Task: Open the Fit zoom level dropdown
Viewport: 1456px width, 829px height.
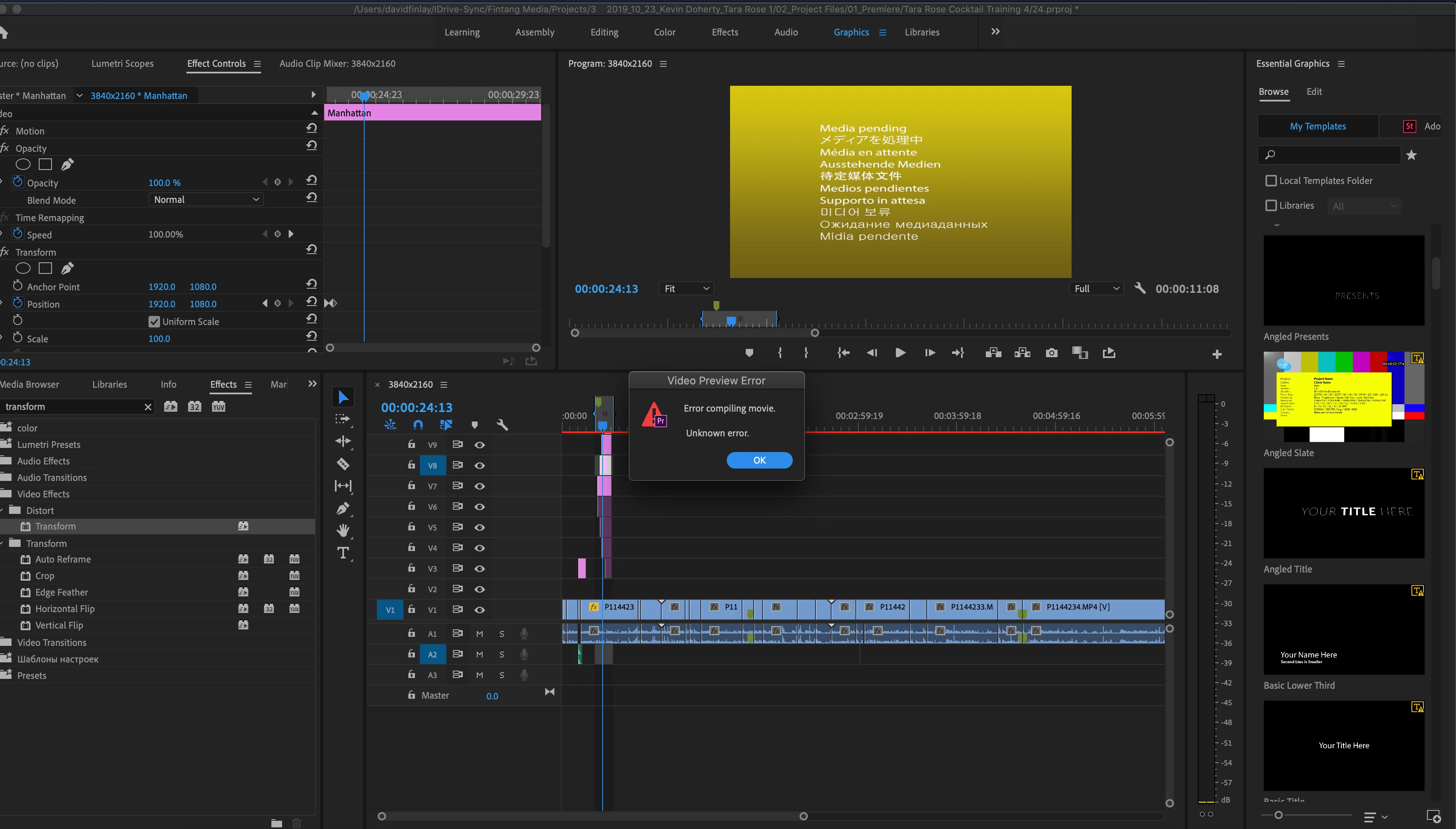Action: (686, 289)
